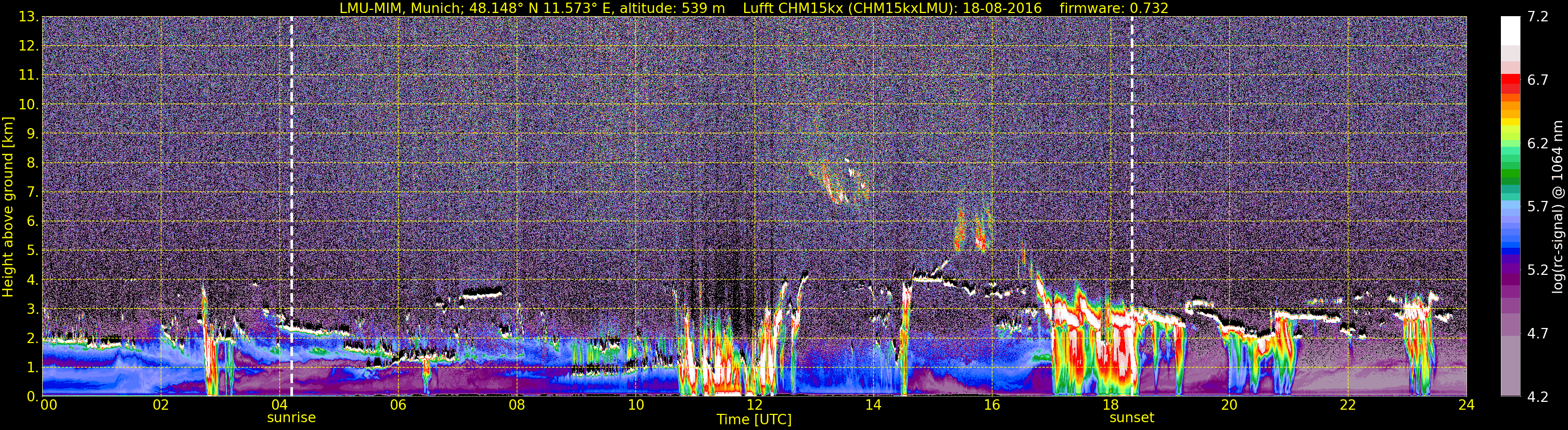
Task: Click the 13. tick label on the height axis
Action: (29, 17)
